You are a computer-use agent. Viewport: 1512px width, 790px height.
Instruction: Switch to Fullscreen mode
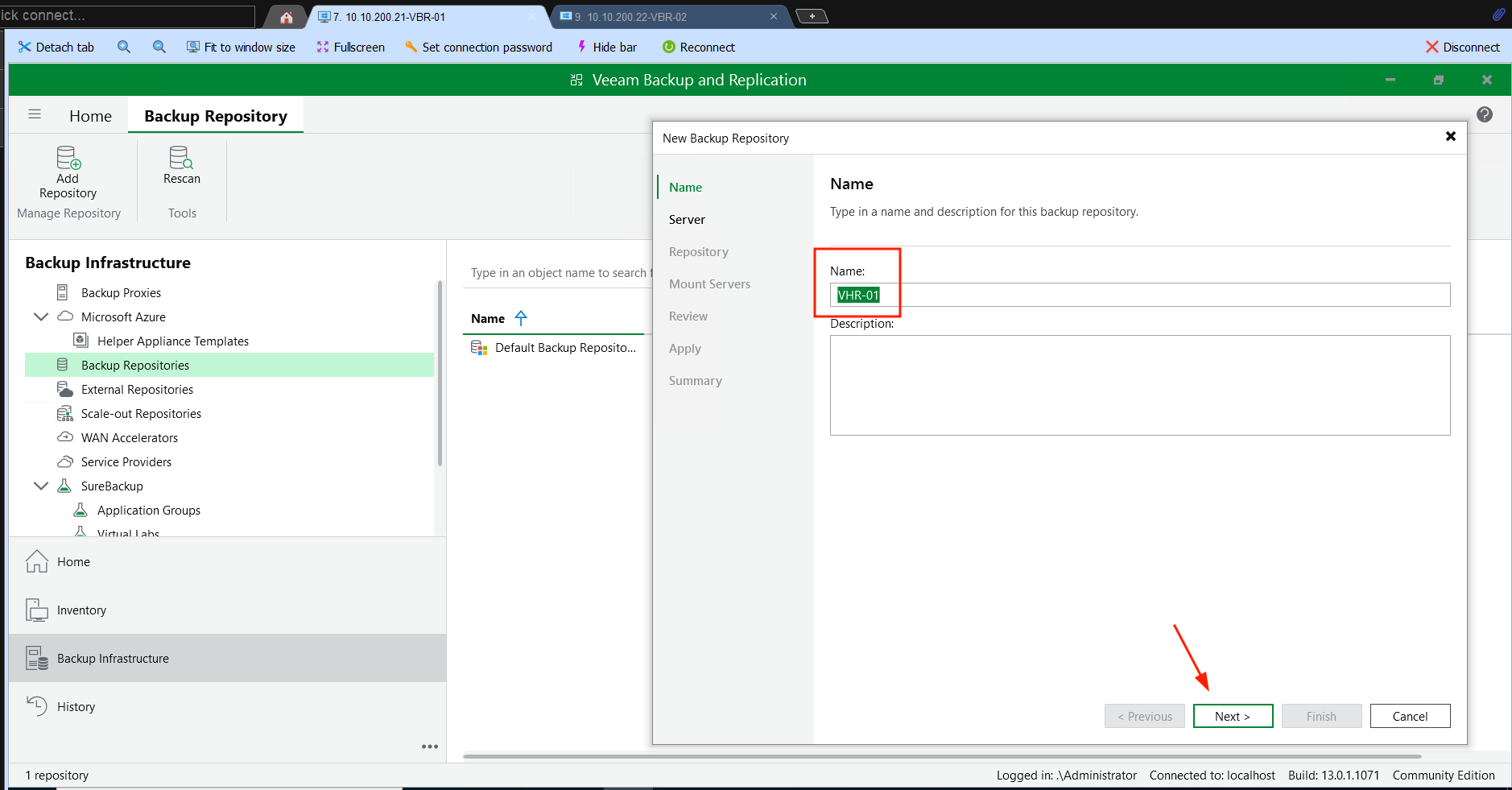point(351,47)
